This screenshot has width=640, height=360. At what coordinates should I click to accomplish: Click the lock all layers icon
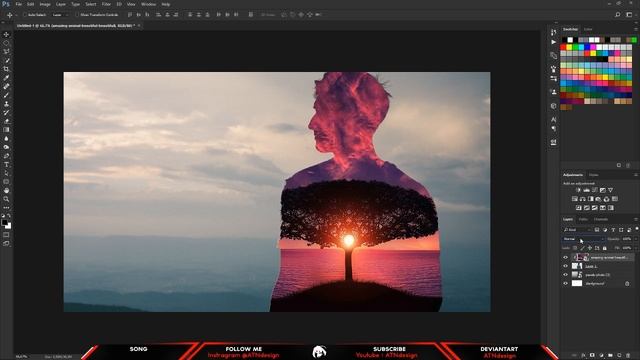point(604,248)
